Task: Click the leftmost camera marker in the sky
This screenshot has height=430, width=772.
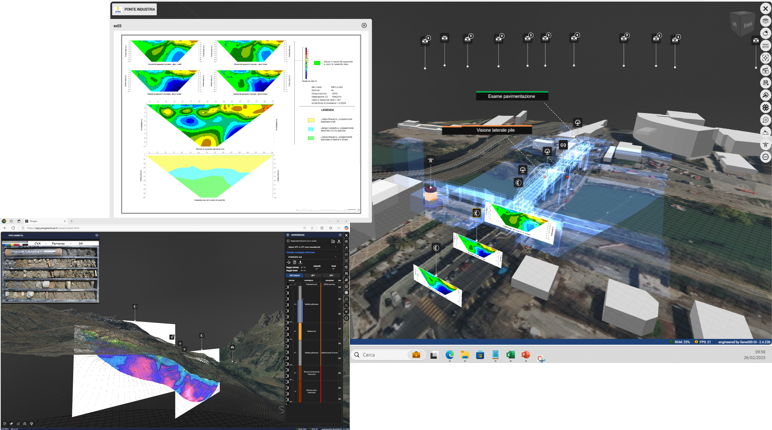Action: [x=426, y=40]
